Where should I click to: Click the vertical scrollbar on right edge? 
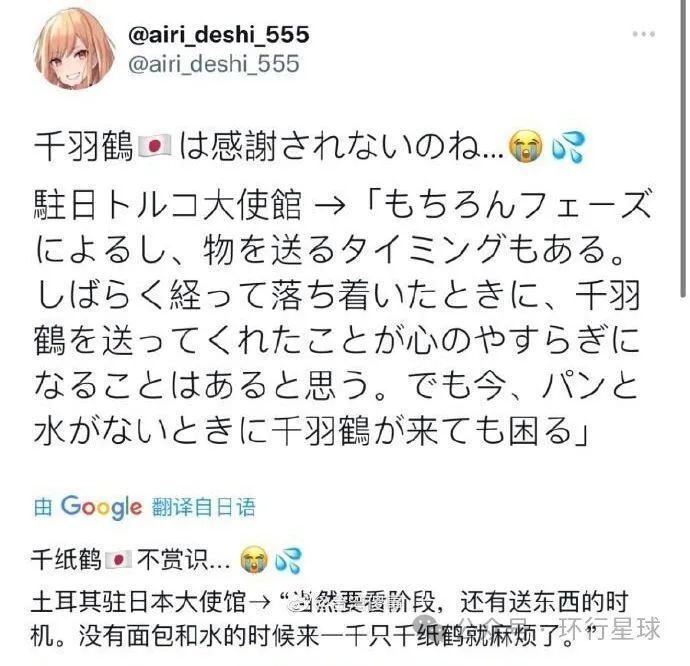point(682,150)
